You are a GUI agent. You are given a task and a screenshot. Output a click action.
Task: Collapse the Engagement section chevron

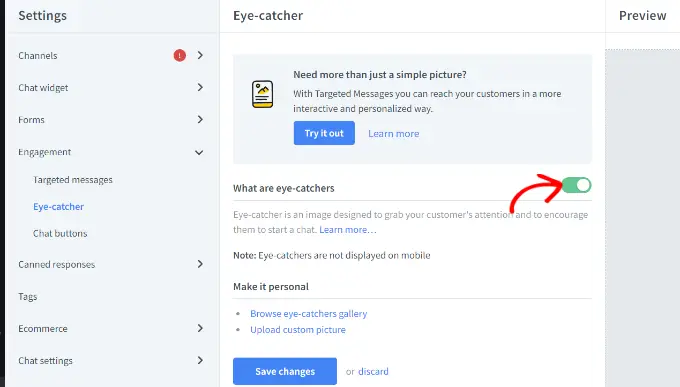click(199, 152)
